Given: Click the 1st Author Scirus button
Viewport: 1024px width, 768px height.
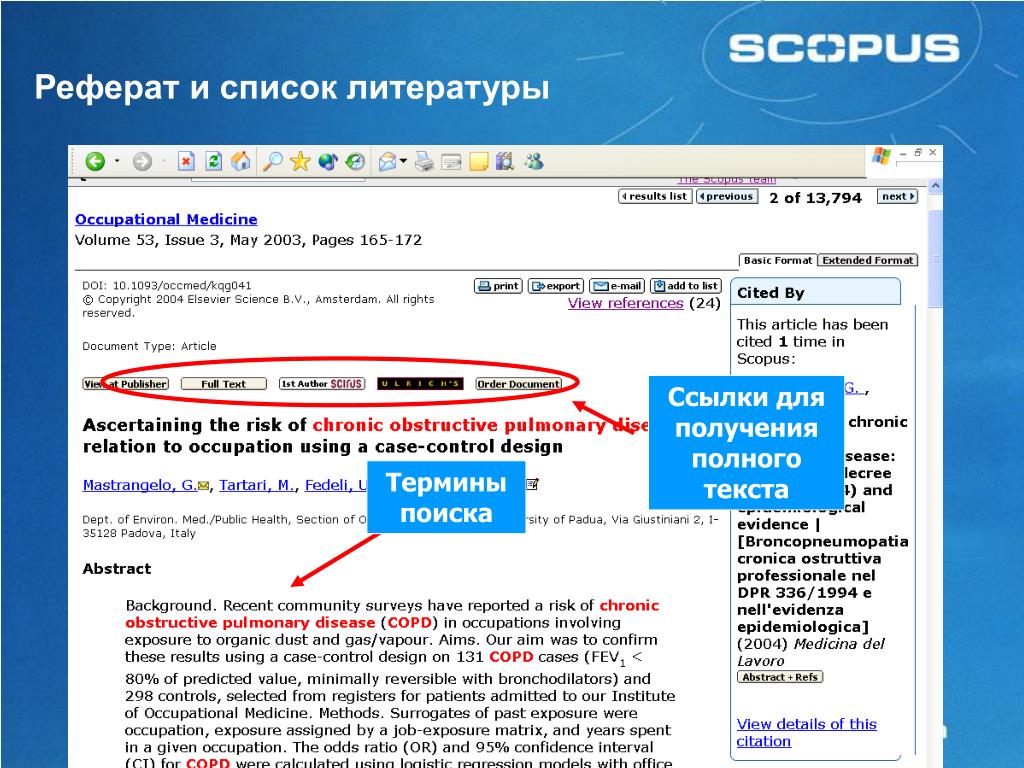Looking at the screenshot, I should 322,384.
